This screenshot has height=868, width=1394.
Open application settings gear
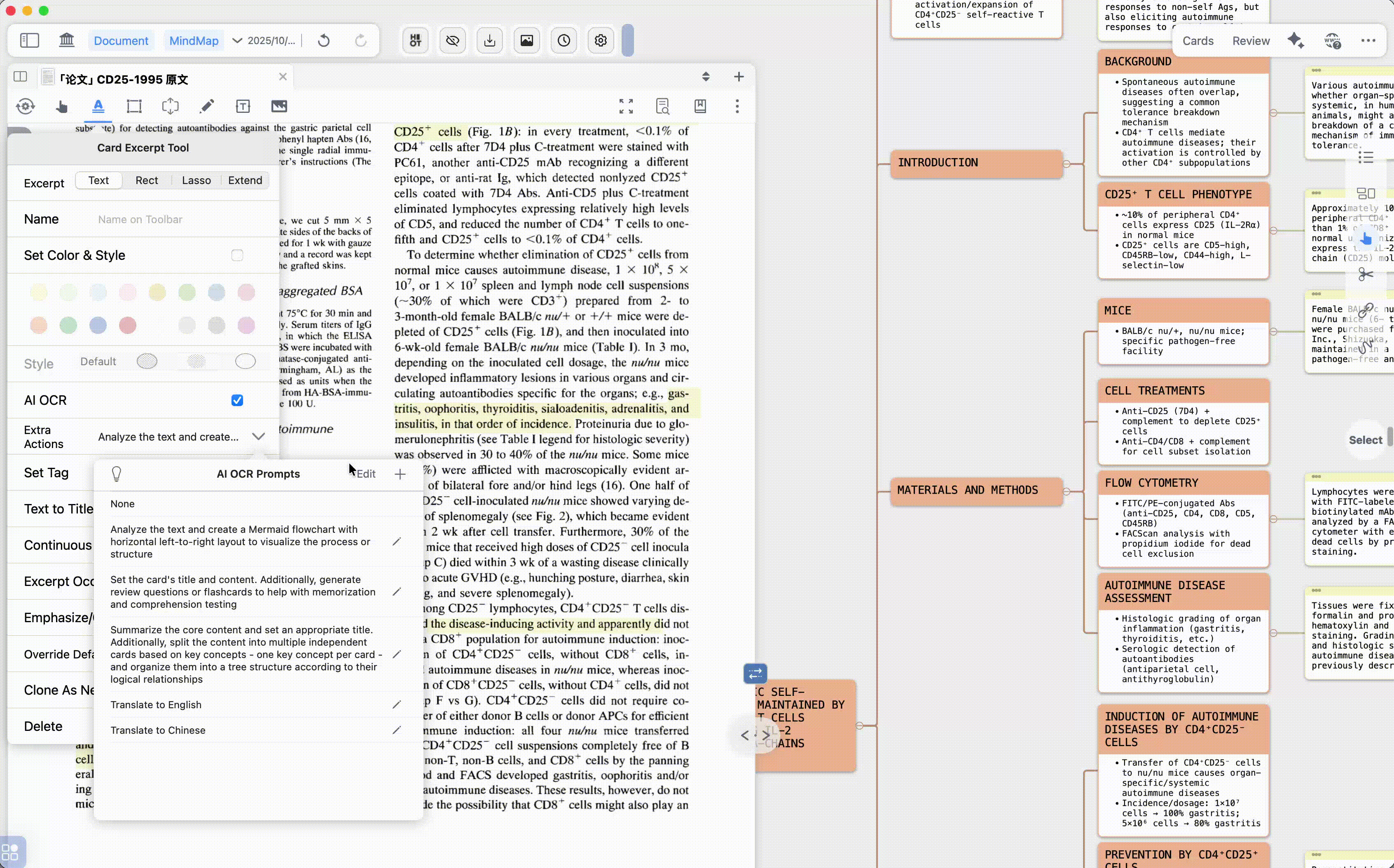tap(600, 40)
